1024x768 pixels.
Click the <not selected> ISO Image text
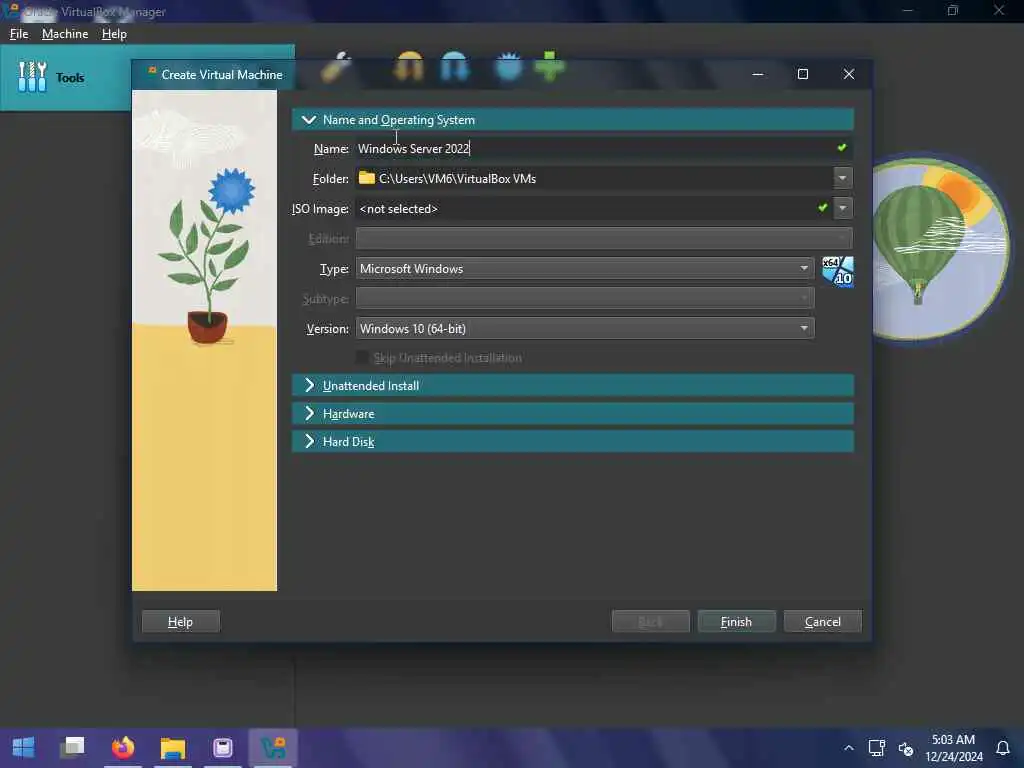point(398,208)
